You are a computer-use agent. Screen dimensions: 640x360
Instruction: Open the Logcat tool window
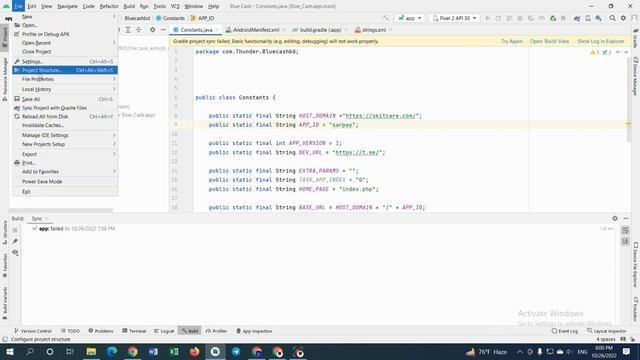pyautogui.click(x=164, y=331)
